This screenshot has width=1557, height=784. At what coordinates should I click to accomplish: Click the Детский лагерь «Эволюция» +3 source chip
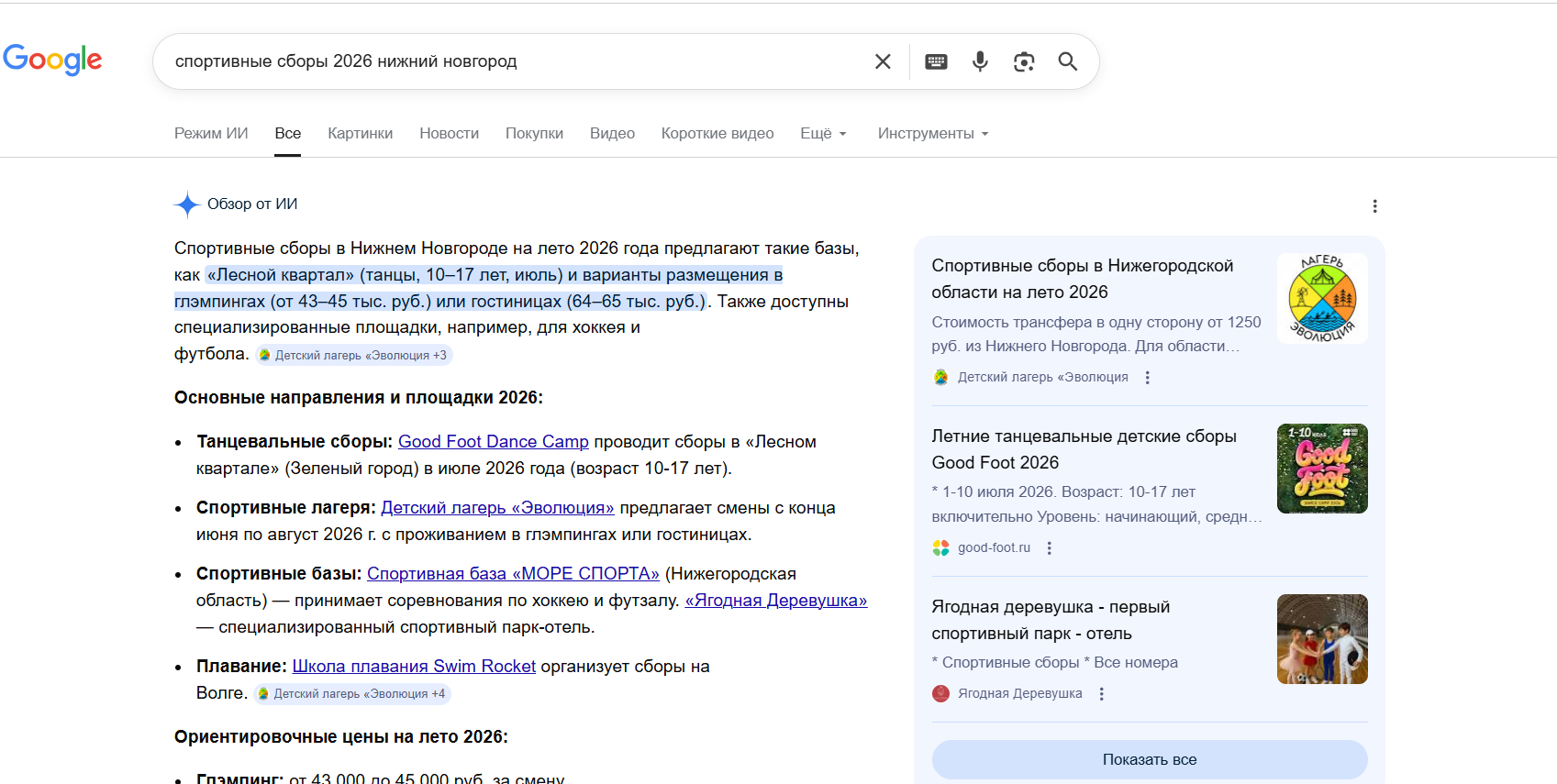354,355
